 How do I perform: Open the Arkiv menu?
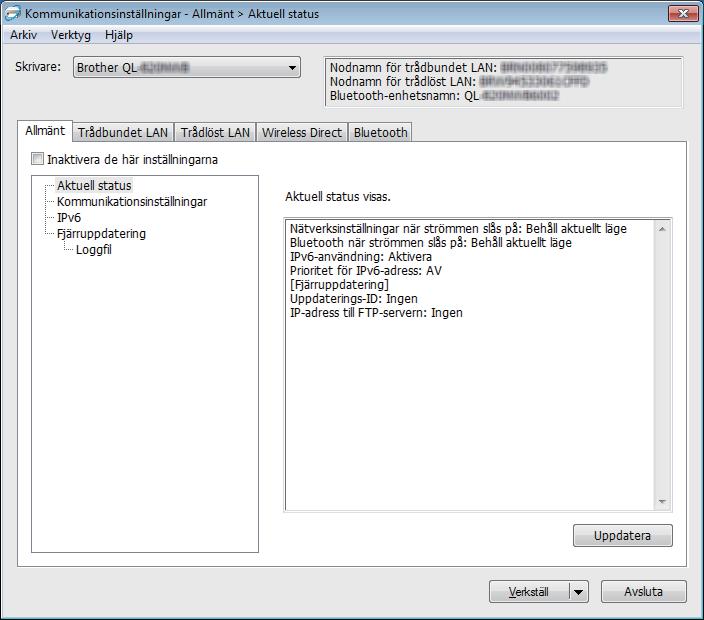[23, 35]
